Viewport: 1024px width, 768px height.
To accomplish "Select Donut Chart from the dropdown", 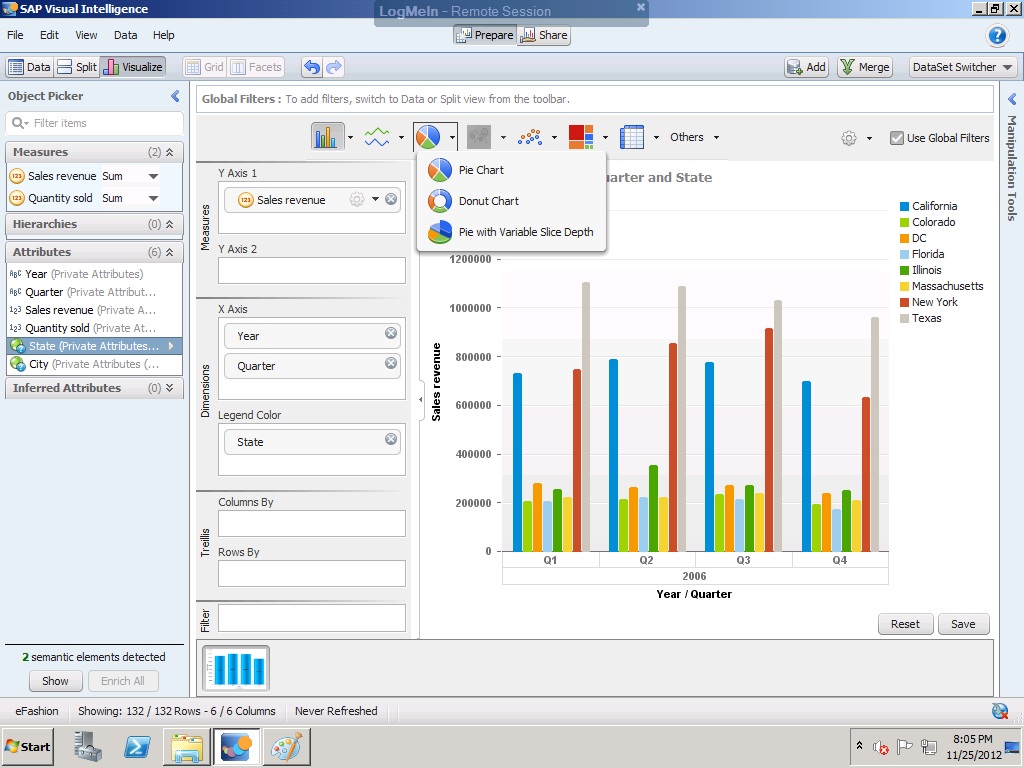I will pos(511,201).
